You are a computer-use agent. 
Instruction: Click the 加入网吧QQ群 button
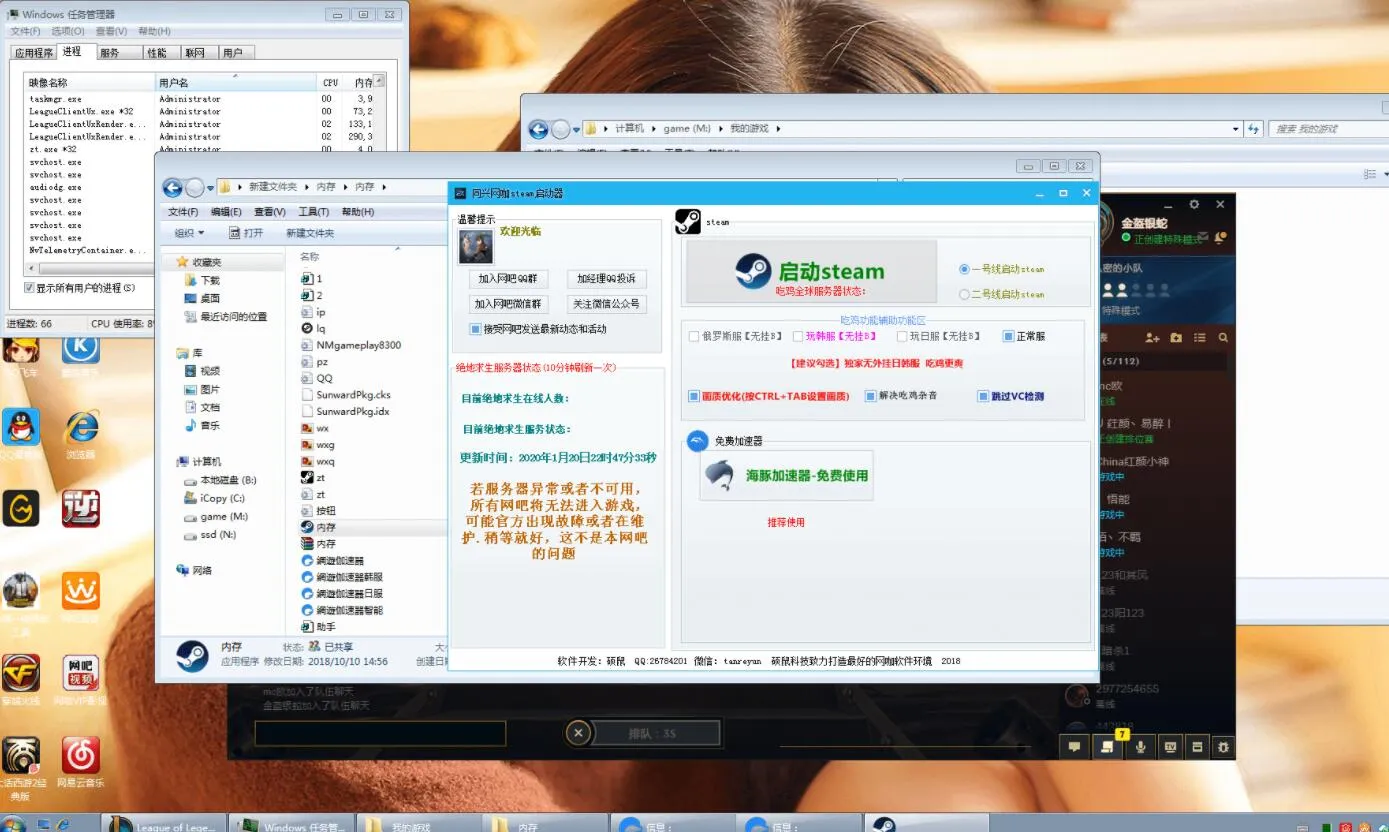click(x=508, y=278)
